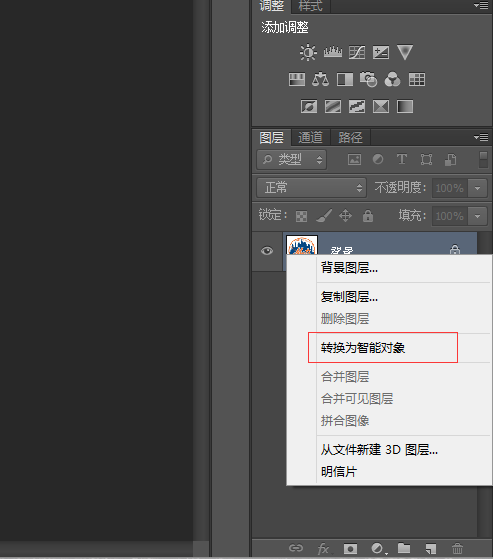The image size is (493, 559).
Task: Add a Gradient Map adjustment
Action: click(405, 106)
